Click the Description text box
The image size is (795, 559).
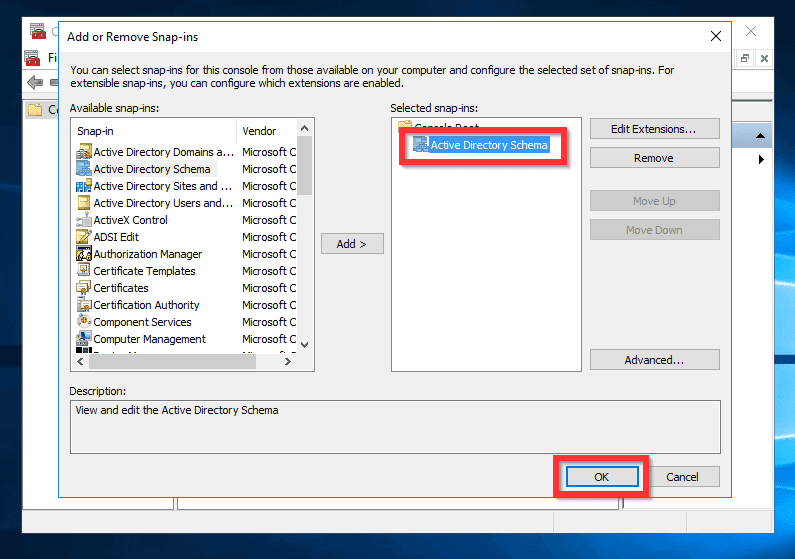tap(395, 427)
